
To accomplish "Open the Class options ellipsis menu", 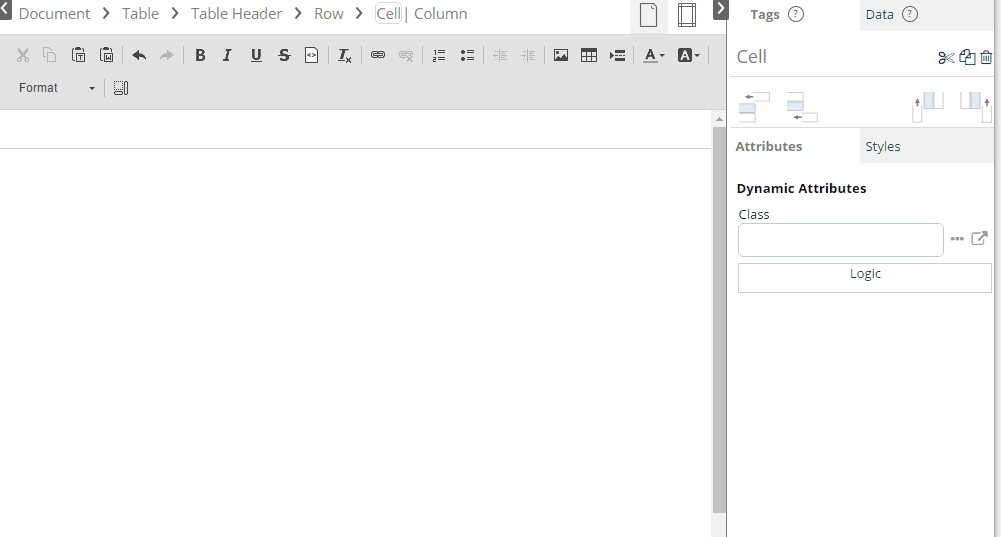I will 957,239.
